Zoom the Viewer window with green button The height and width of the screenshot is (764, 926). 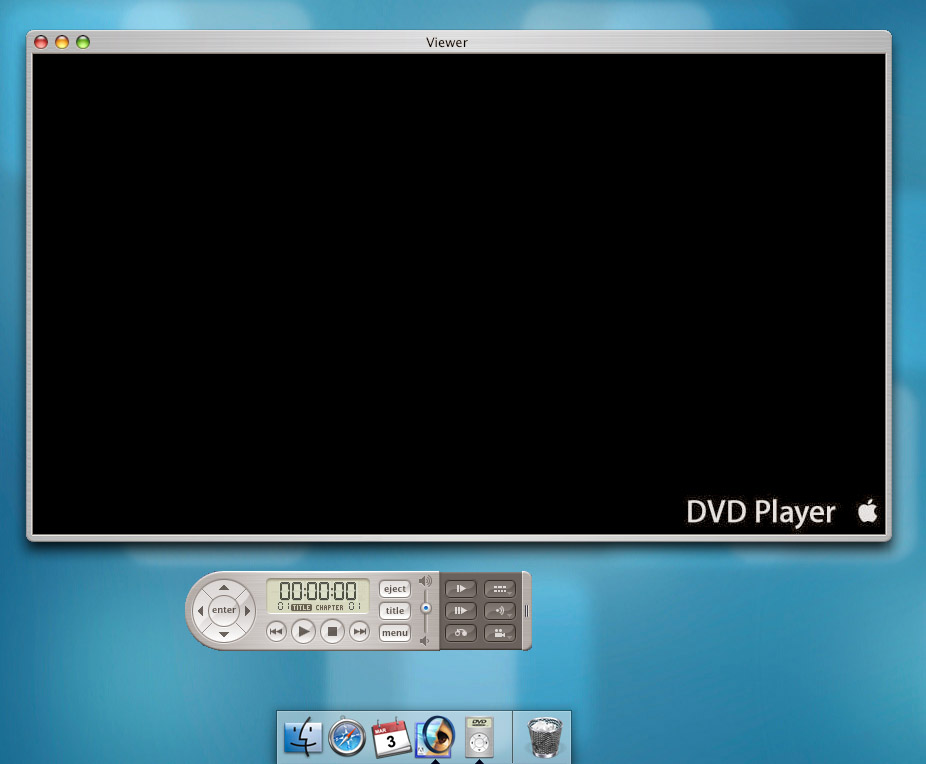pyautogui.click(x=83, y=42)
